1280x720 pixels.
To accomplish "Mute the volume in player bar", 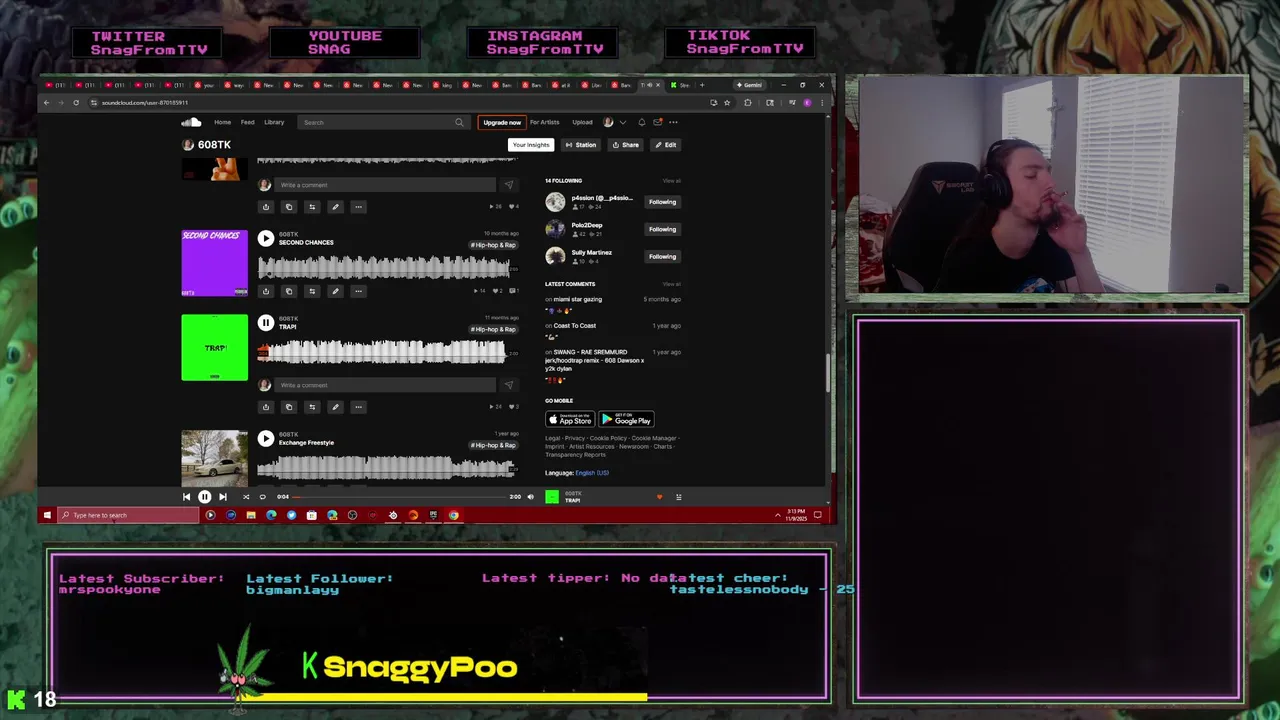I will tap(531, 497).
